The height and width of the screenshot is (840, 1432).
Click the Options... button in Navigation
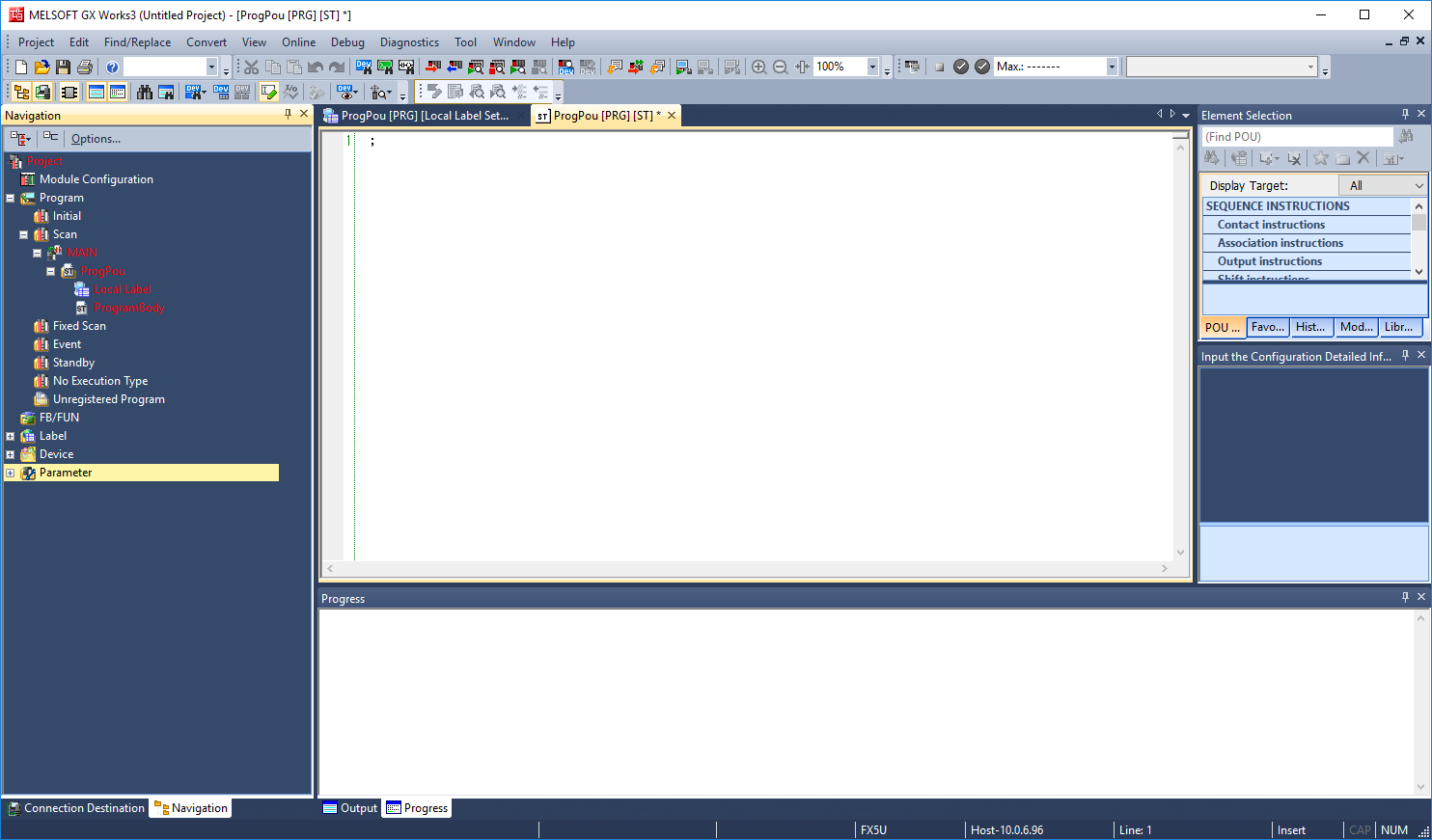tap(96, 139)
